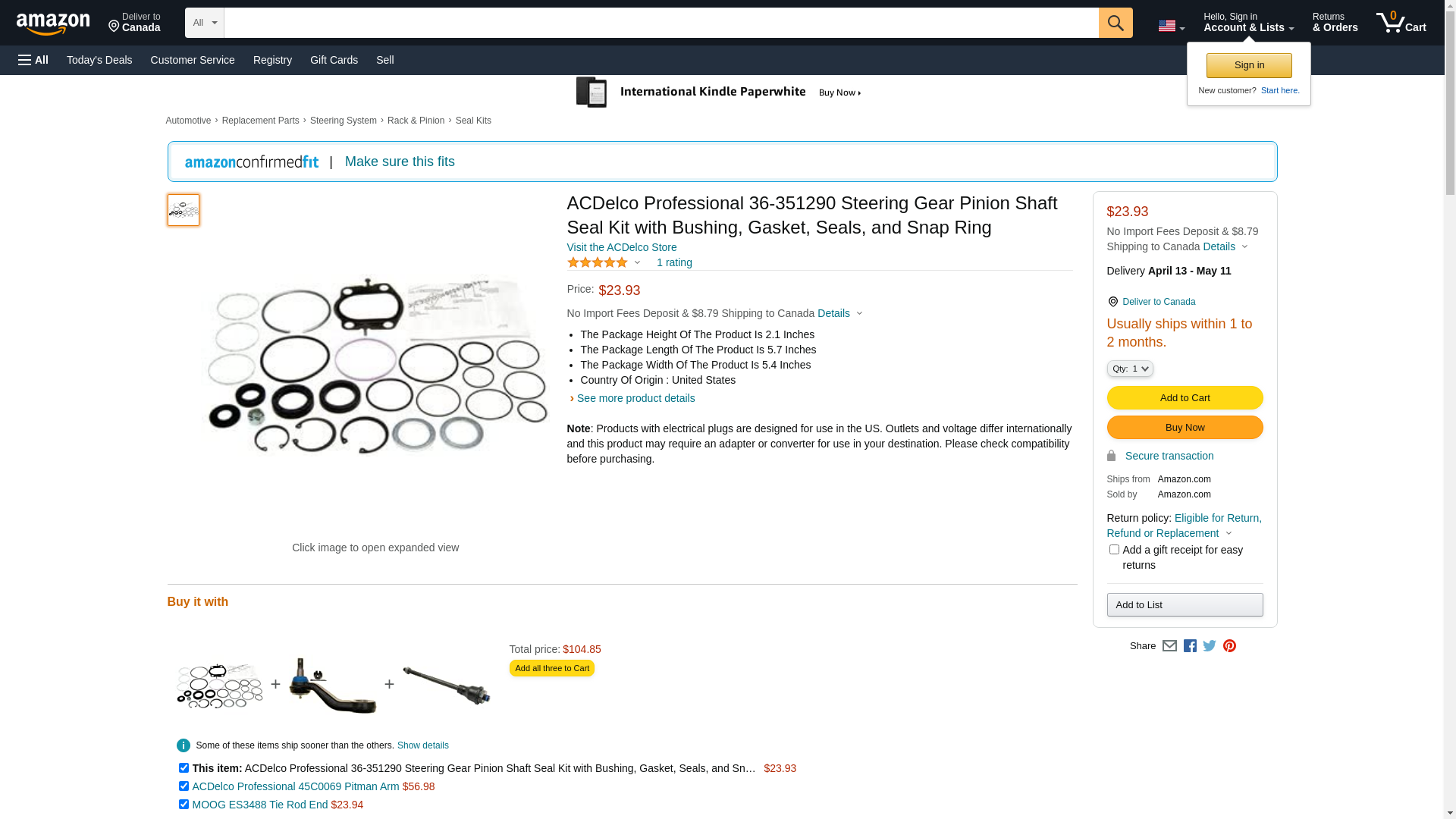Open the shopping cart icon
1456x819 pixels.
1401,23
